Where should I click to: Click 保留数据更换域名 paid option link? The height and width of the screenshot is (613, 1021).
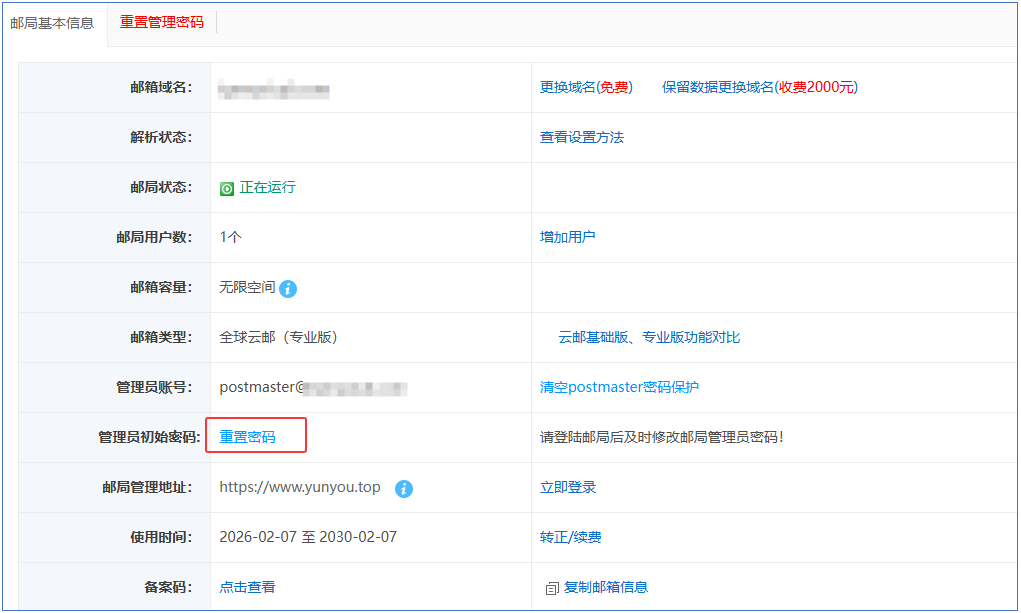(759, 87)
